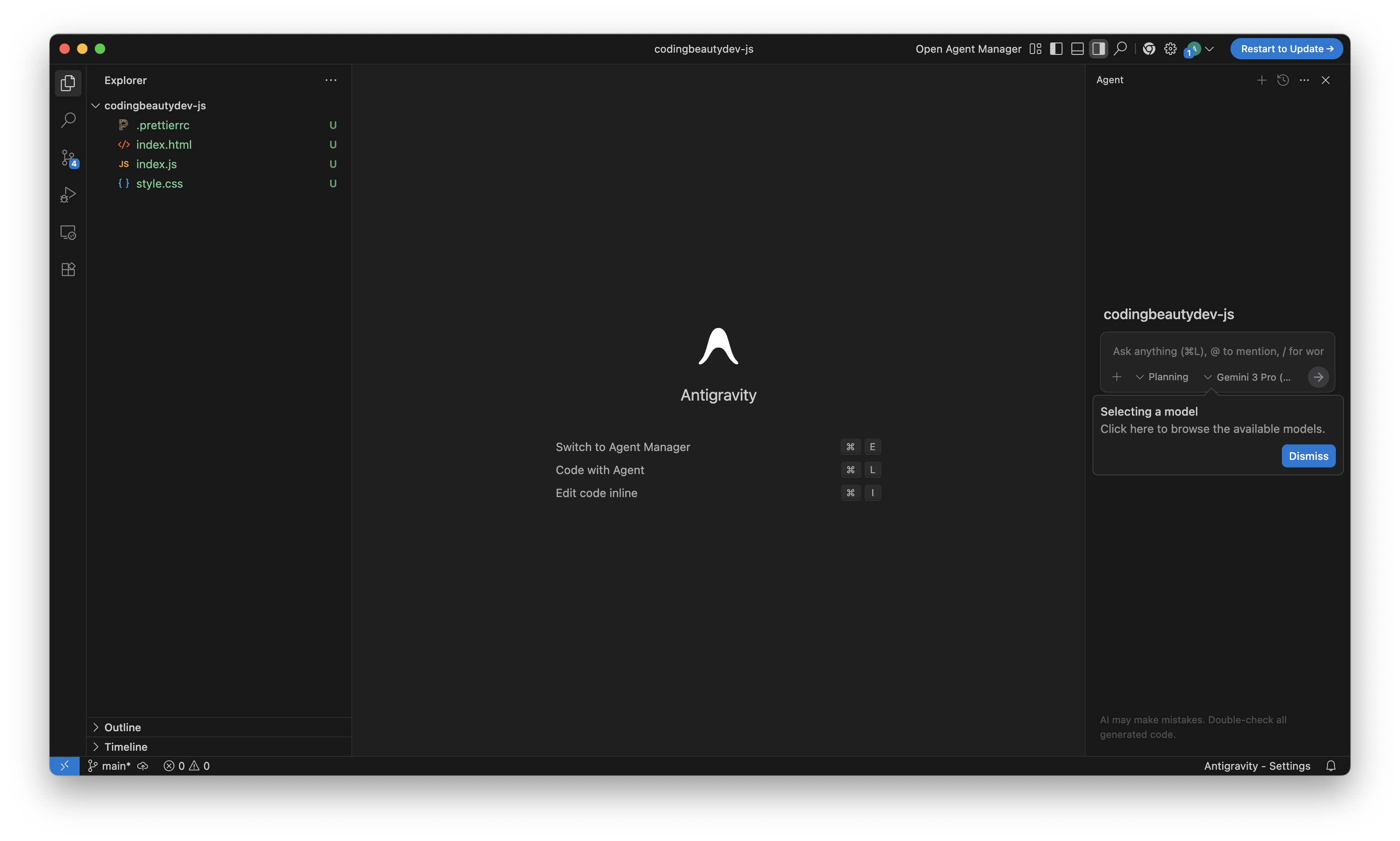Expand the Timeline section
This screenshot has height=841, width=1400.
126,746
